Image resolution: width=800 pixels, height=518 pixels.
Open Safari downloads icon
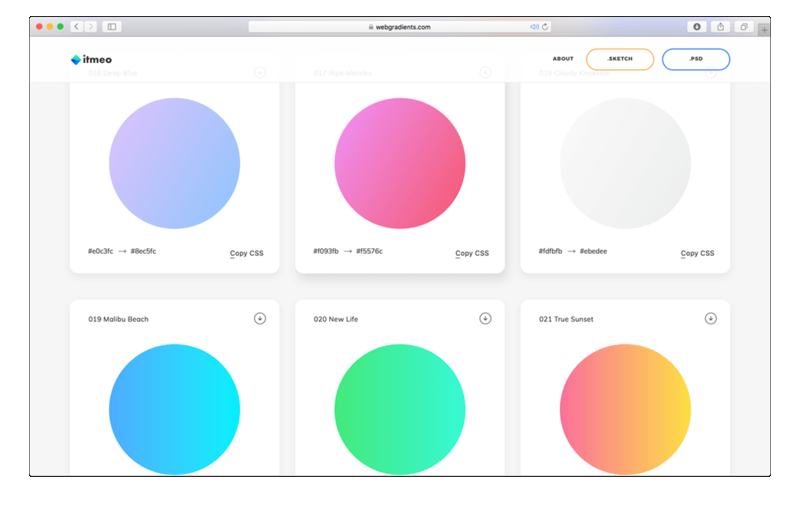(696, 27)
